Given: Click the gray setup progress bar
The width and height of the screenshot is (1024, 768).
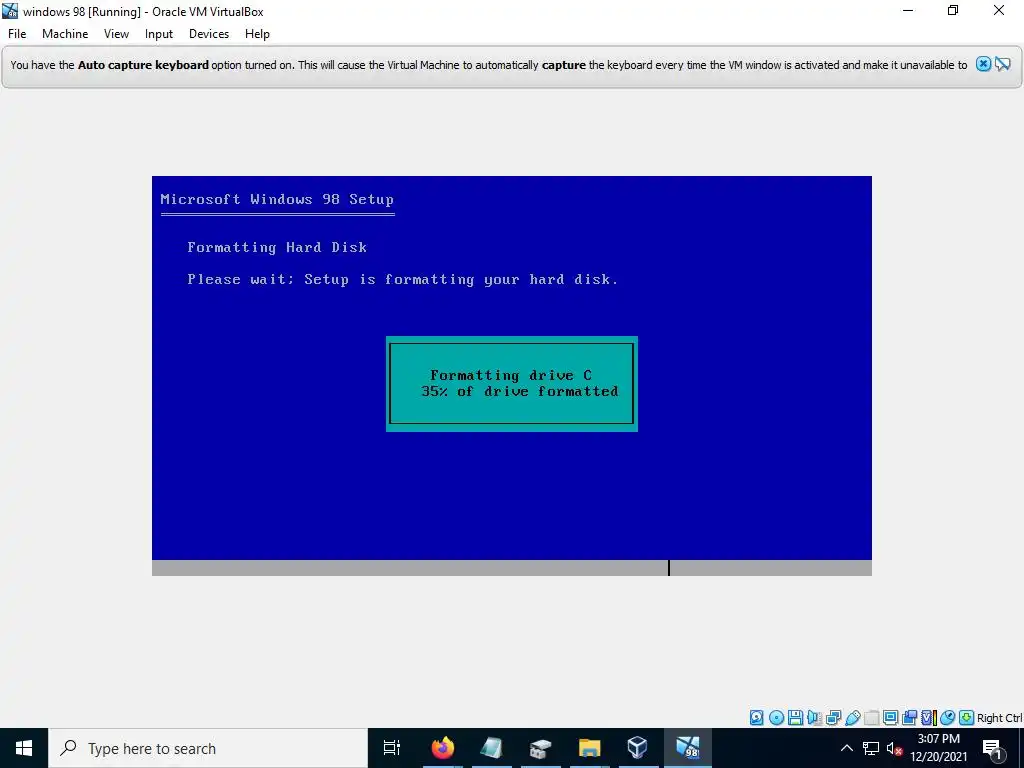Looking at the screenshot, I should [511, 568].
